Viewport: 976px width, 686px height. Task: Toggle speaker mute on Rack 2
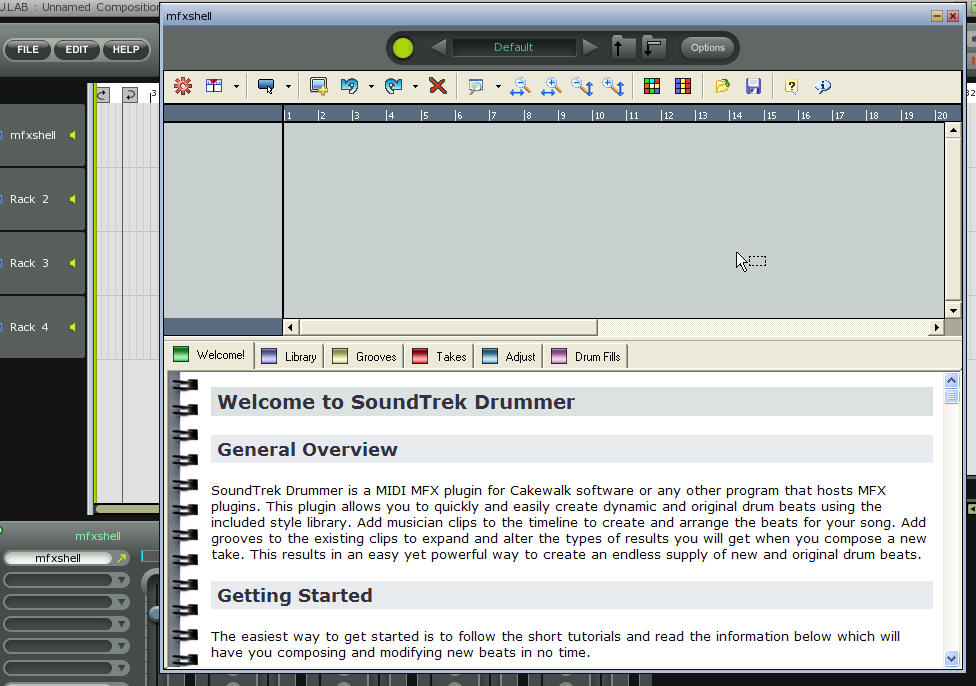point(73,199)
